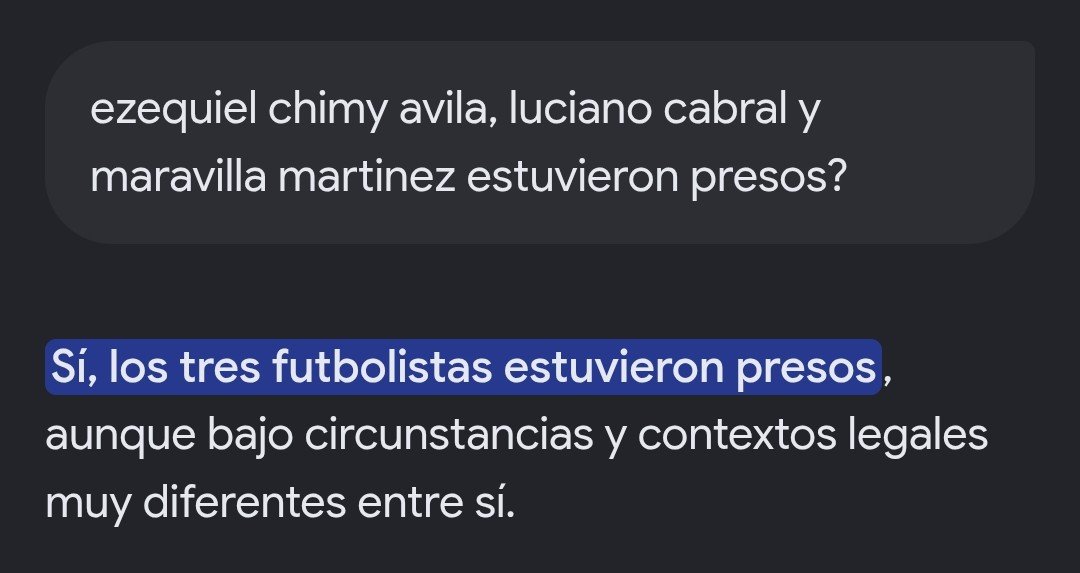Screen dimensions: 1080x573
Task: Select the word 'ezequiel' in the prompt
Action: click(x=174, y=109)
